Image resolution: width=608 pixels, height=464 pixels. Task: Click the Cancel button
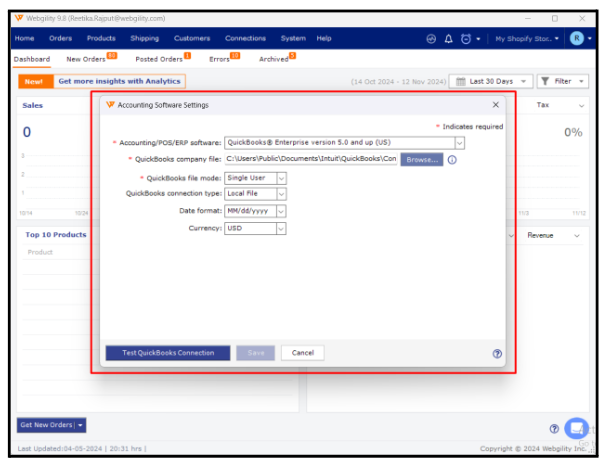(x=302, y=353)
